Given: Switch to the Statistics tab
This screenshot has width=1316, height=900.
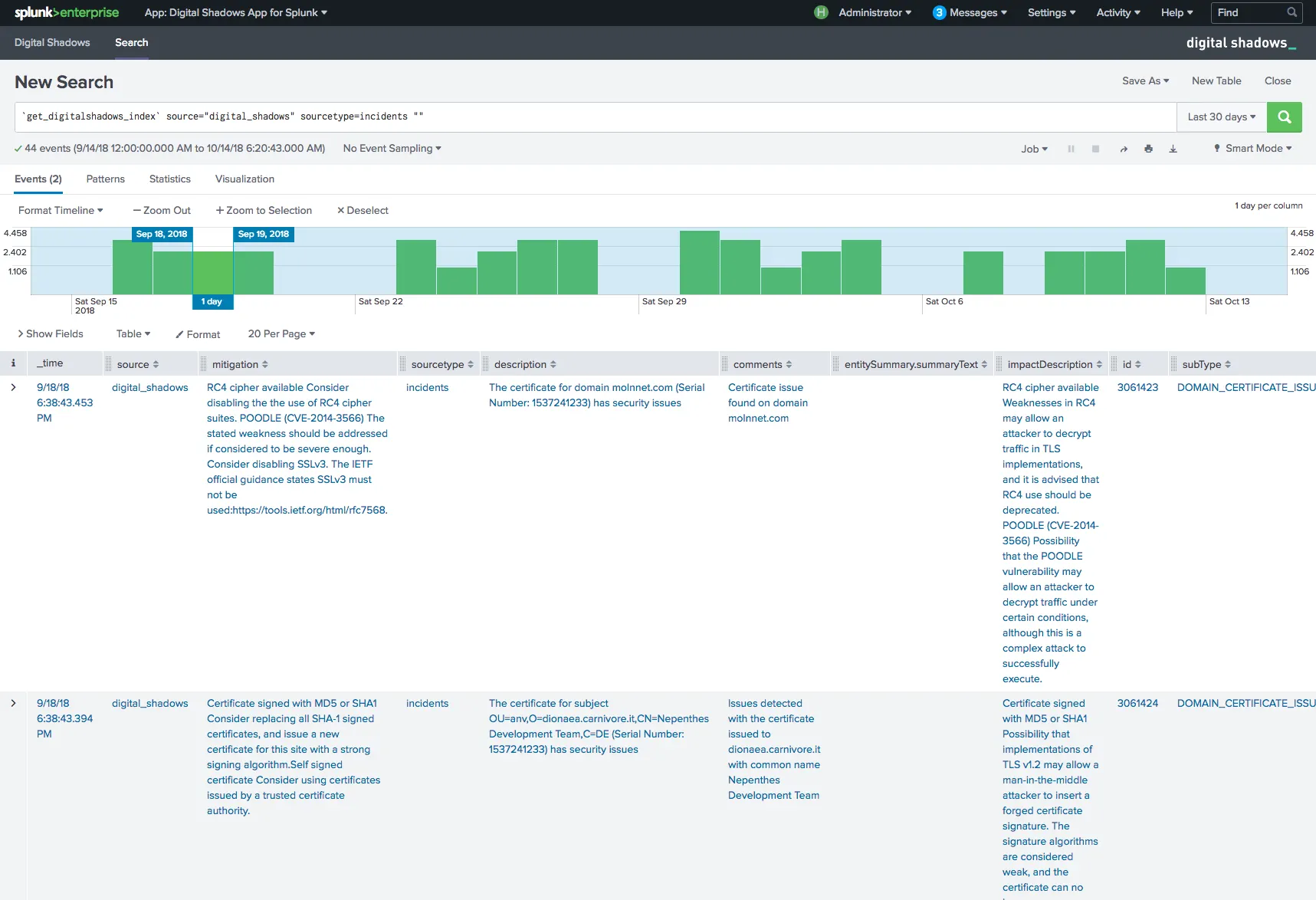Looking at the screenshot, I should click(x=169, y=179).
